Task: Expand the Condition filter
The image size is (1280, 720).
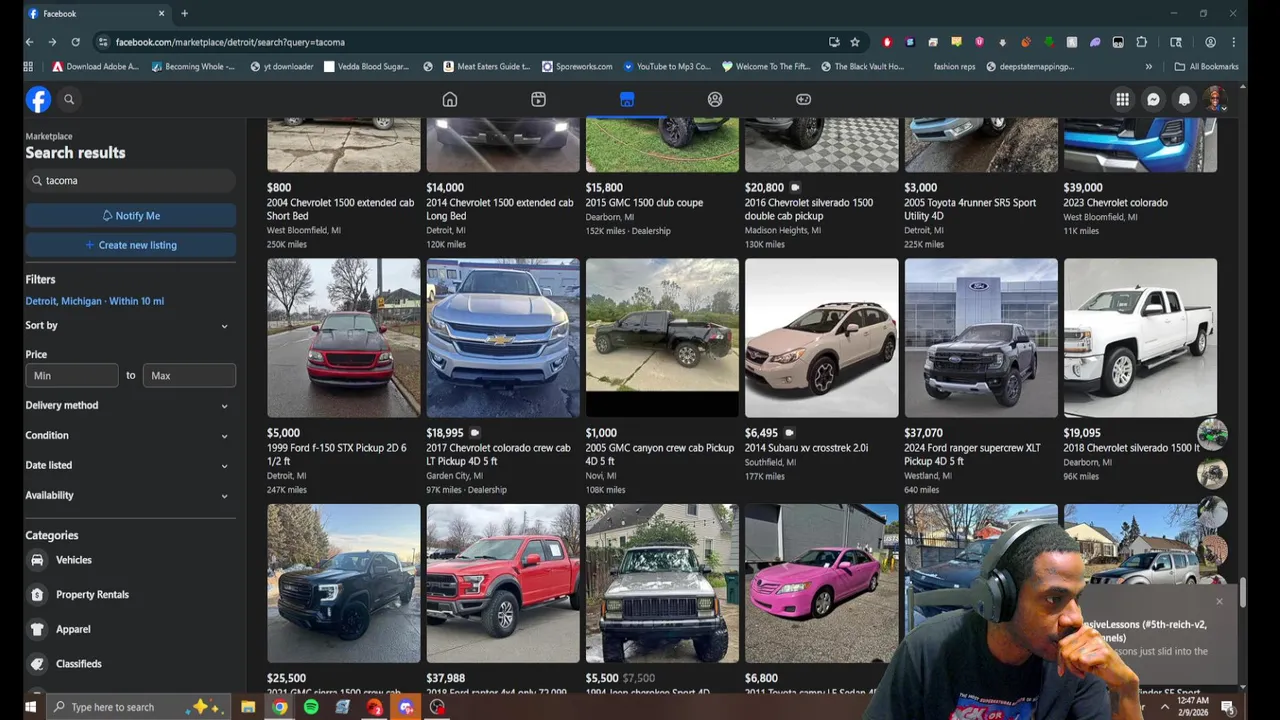Action: [x=129, y=435]
